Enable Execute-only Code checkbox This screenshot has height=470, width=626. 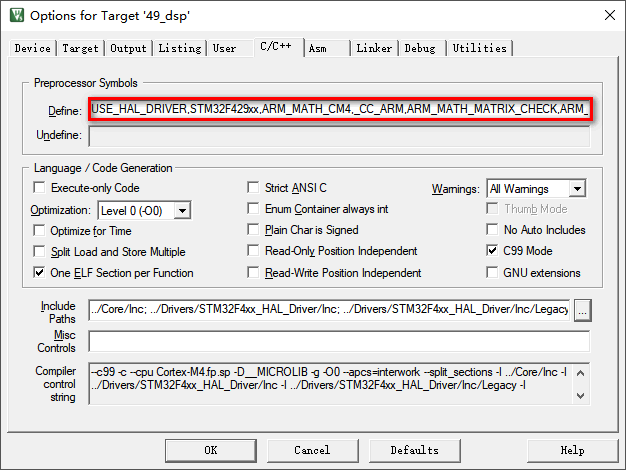click(x=40, y=188)
